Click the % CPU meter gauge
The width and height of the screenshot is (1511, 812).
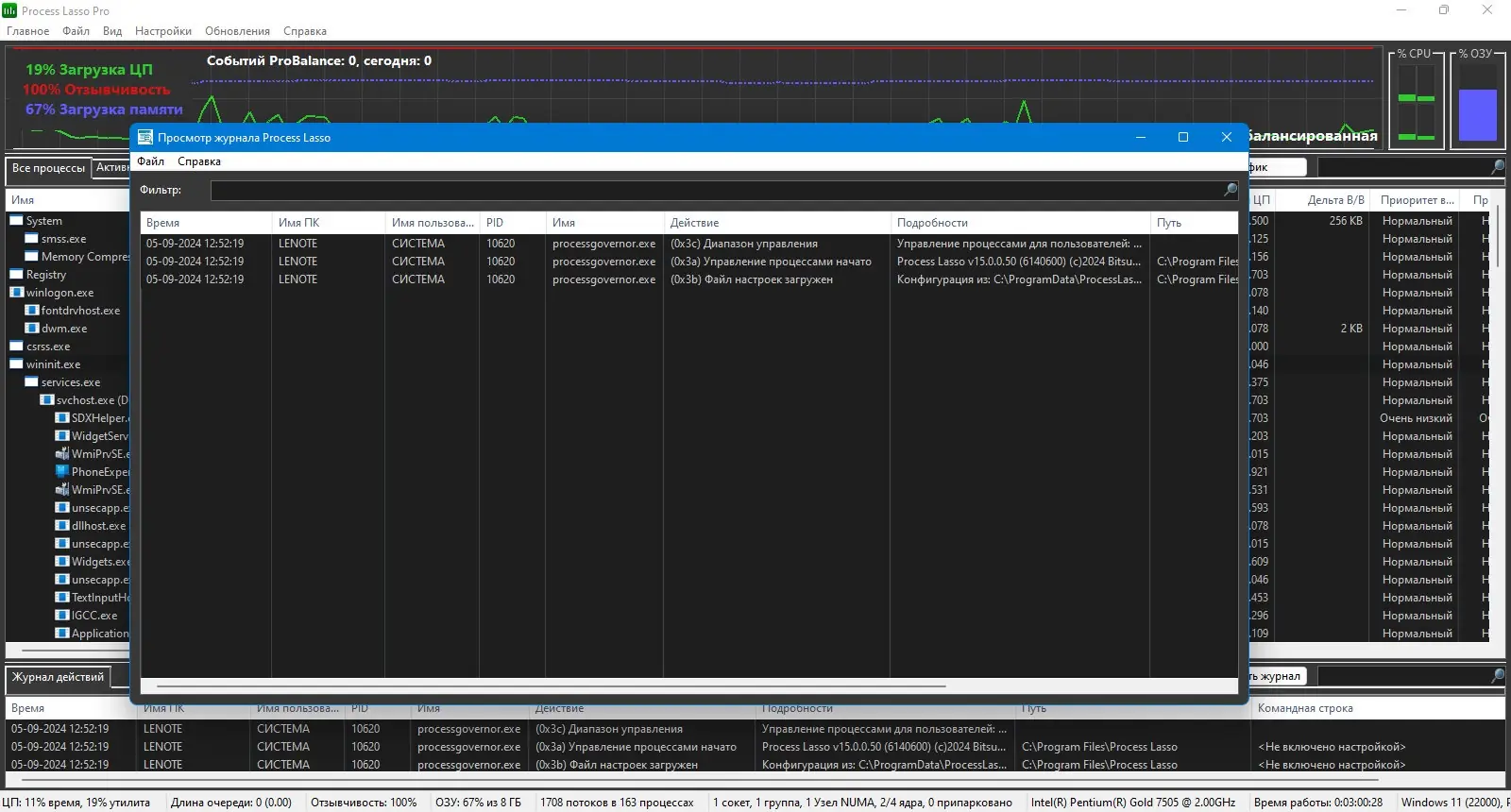pyautogui.click(x=1417, y=101)
